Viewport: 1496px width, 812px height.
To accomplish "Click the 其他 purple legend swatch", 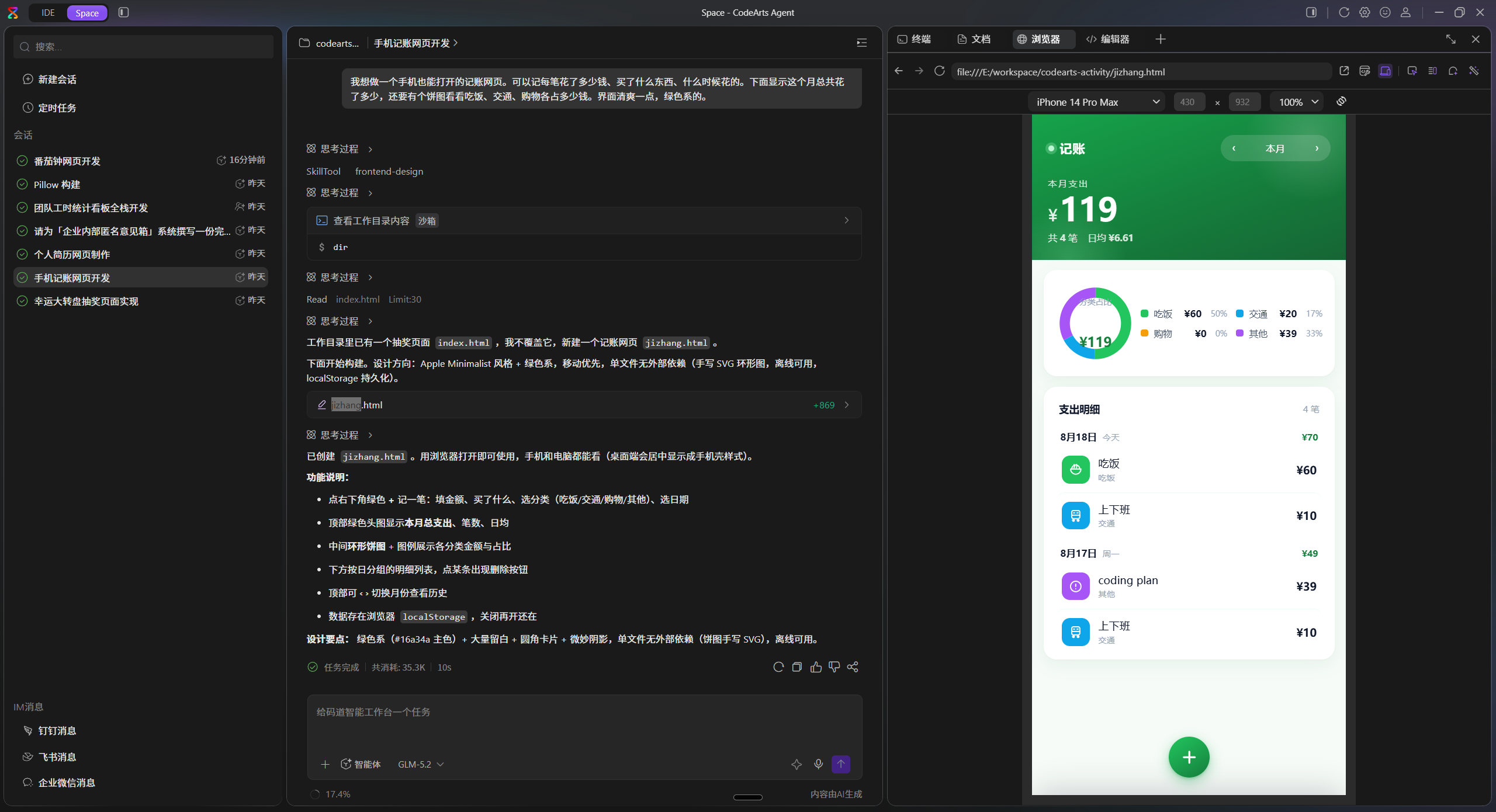I will 1239,333.
